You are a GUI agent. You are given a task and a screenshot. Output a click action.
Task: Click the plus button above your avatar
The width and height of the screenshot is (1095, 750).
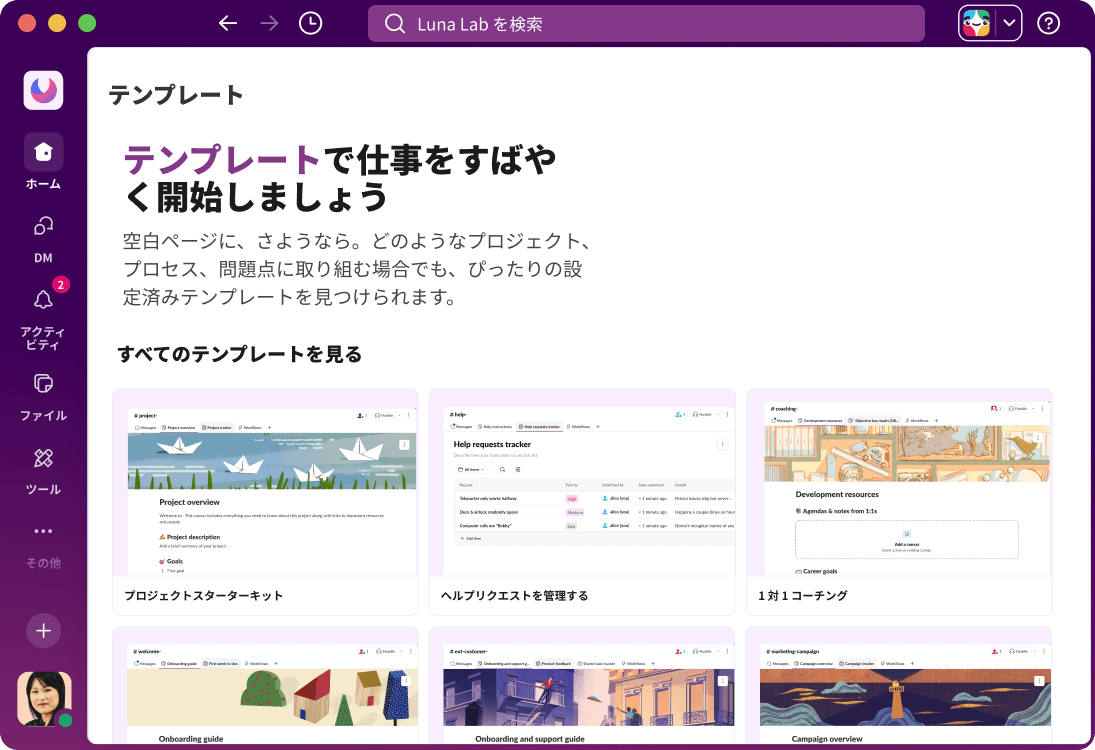click(x=43, y=630)
